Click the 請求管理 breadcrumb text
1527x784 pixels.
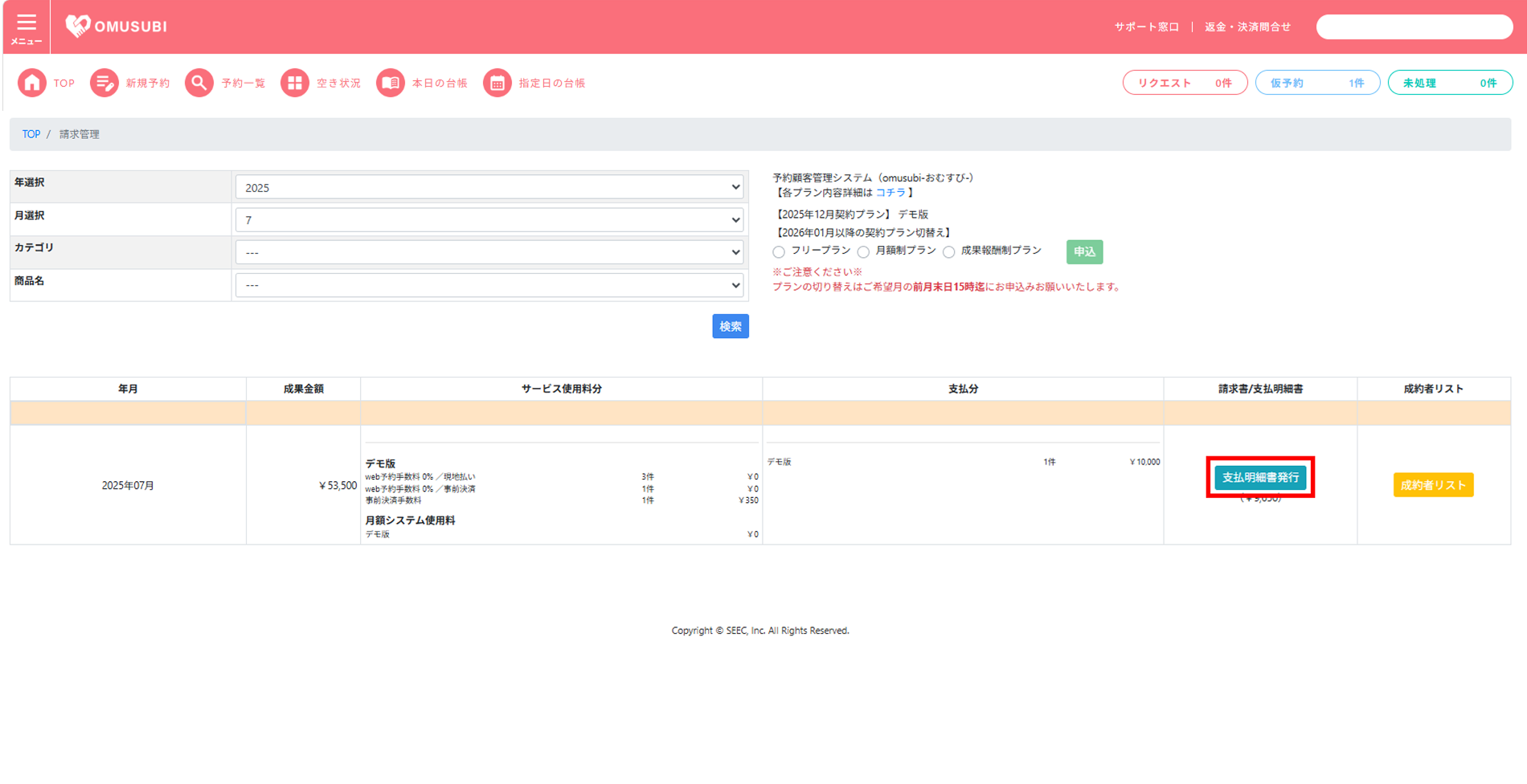(80, 134)
